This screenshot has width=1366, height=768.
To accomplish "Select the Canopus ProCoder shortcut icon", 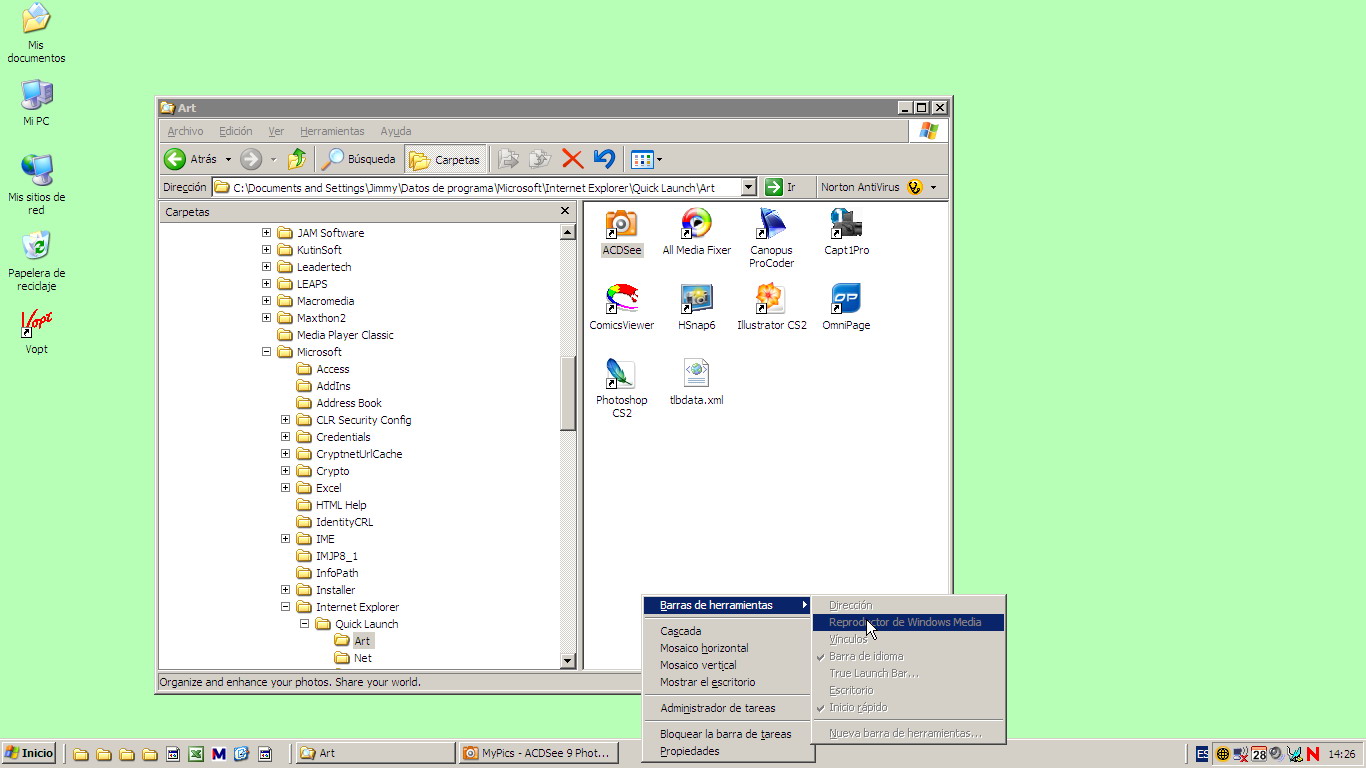I will pos(771,224).
